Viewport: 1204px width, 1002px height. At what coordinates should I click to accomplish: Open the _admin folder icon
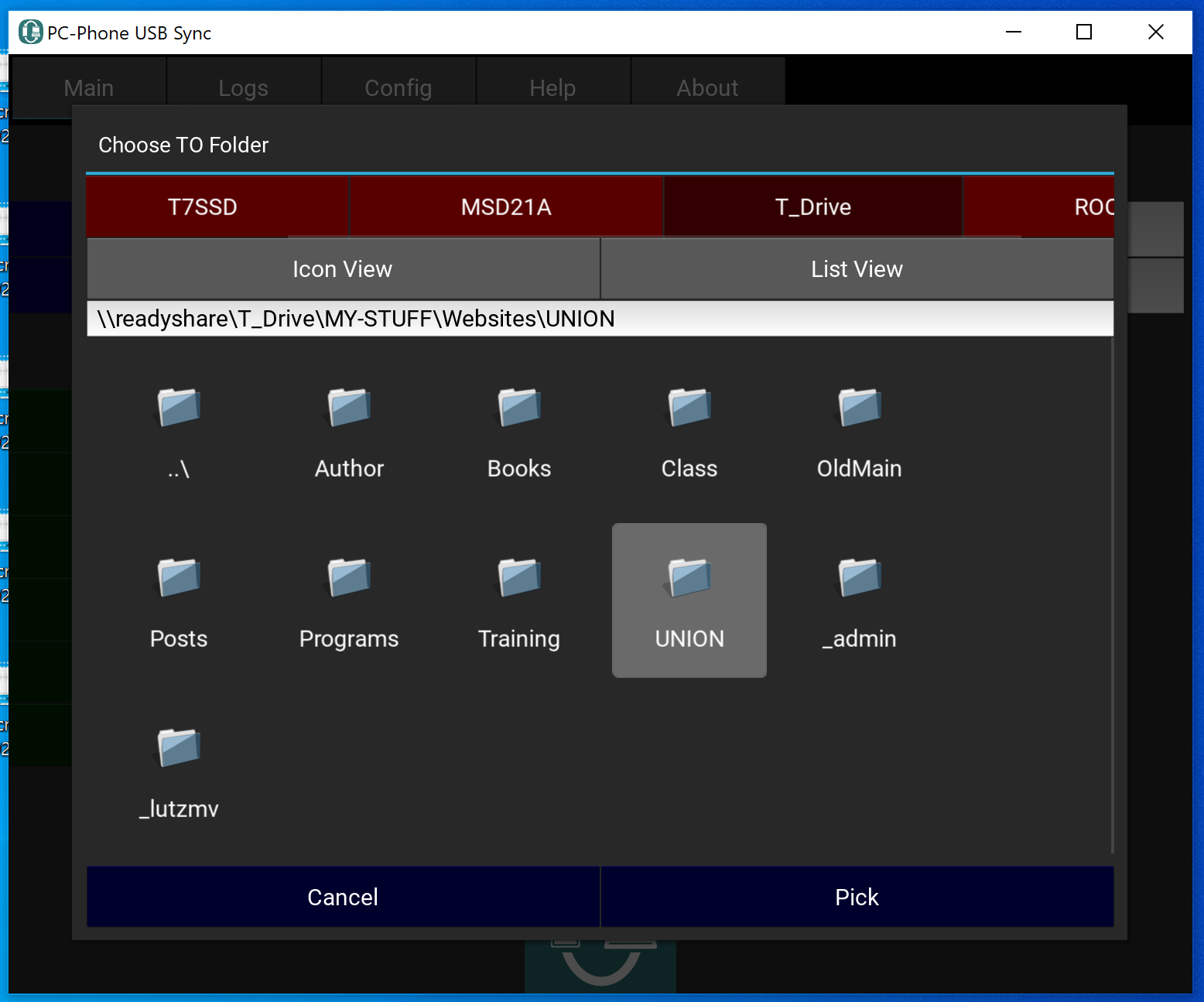pos(860,577)
